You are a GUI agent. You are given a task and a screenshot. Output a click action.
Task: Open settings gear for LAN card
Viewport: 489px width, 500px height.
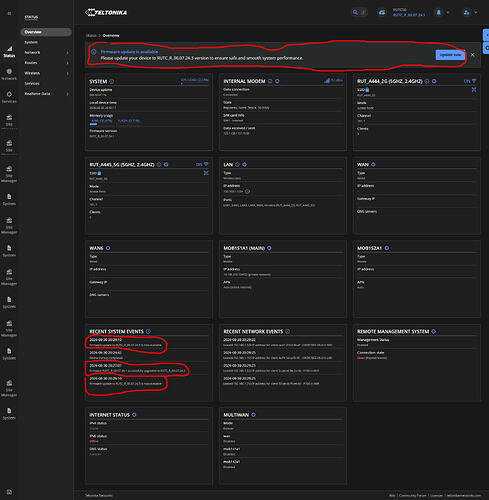(244, 164)
